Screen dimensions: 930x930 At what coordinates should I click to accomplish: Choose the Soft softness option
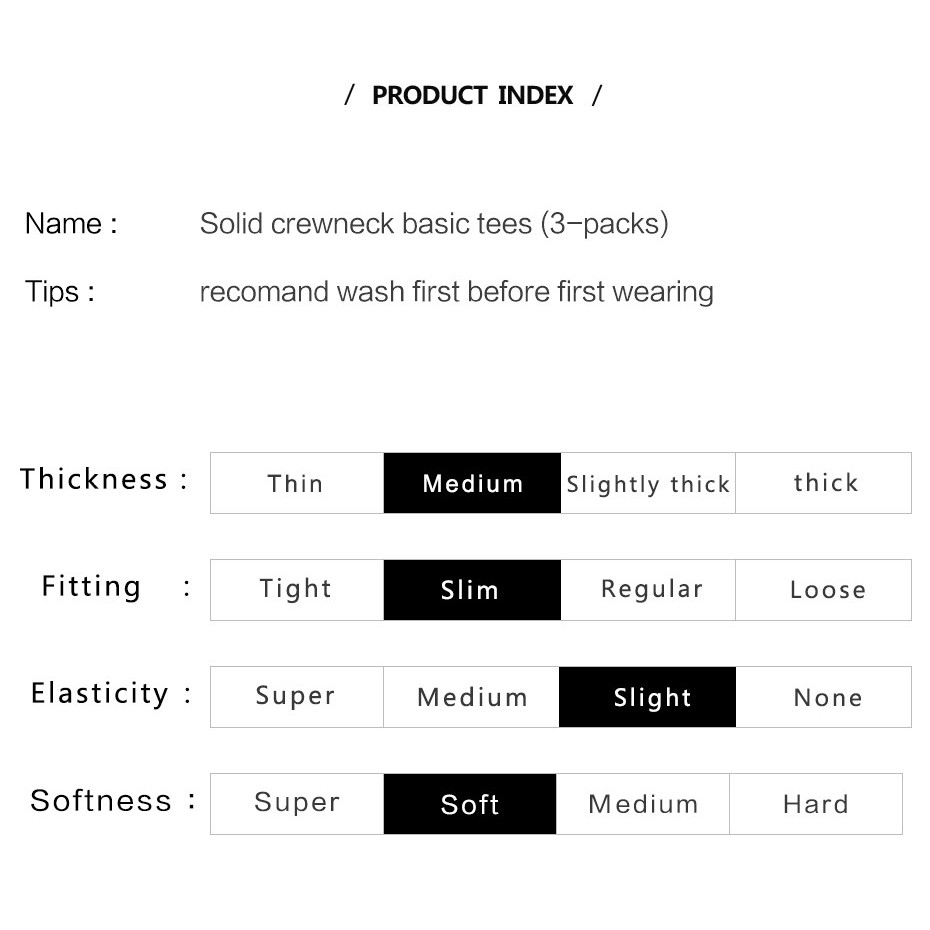pyautogui.click(x=470, y=803)
